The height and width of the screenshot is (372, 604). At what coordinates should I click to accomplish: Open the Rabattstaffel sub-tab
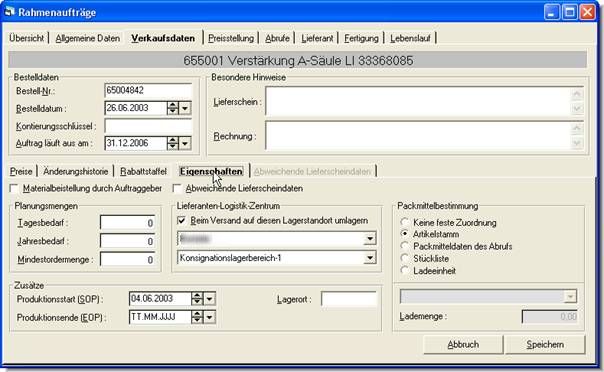click(x=143, y=171)
